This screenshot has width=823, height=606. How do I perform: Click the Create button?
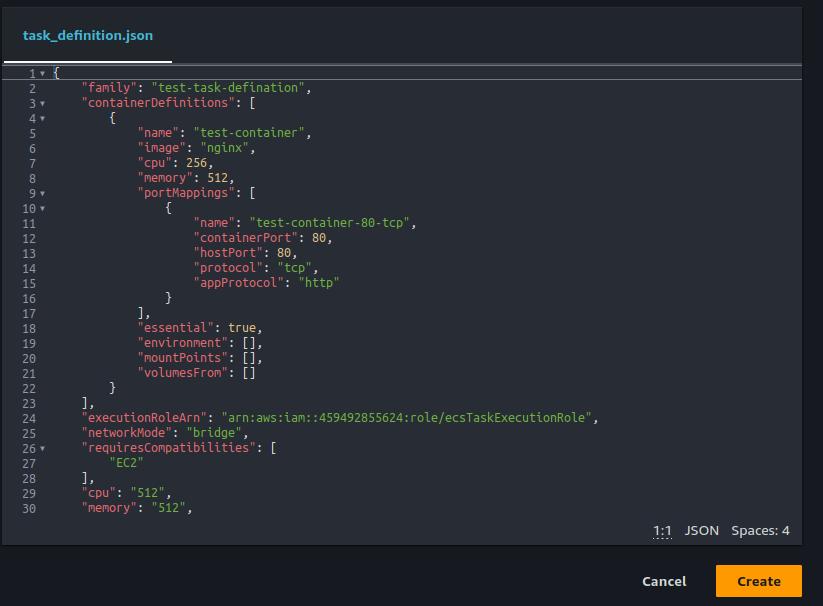[758, 581]
